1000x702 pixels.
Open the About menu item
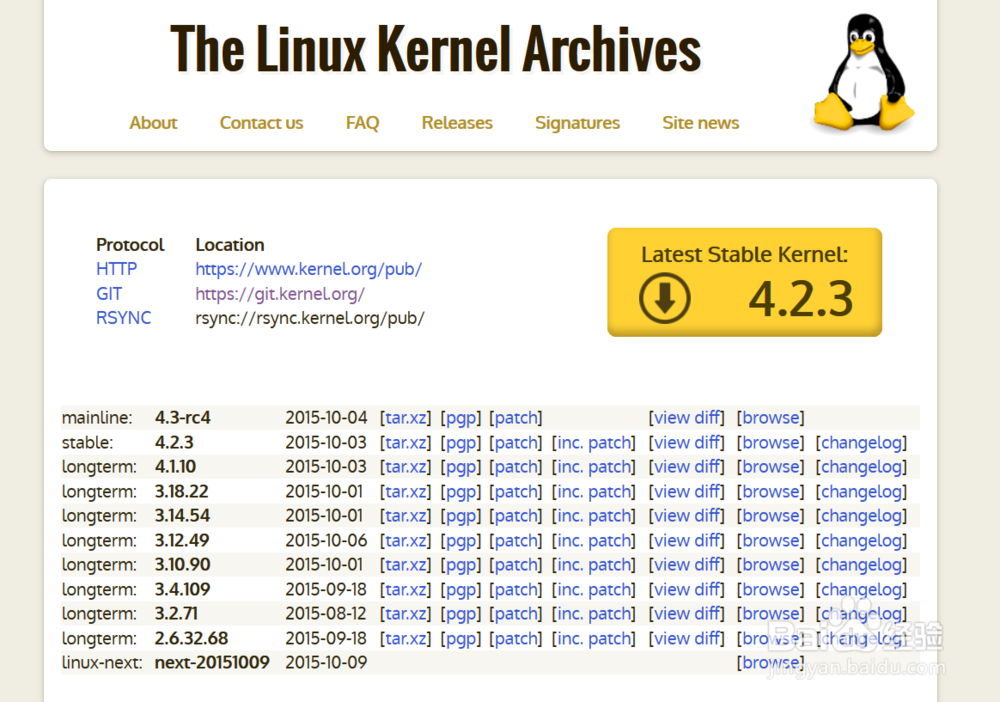pyautogui.click(x=153, y=122)
